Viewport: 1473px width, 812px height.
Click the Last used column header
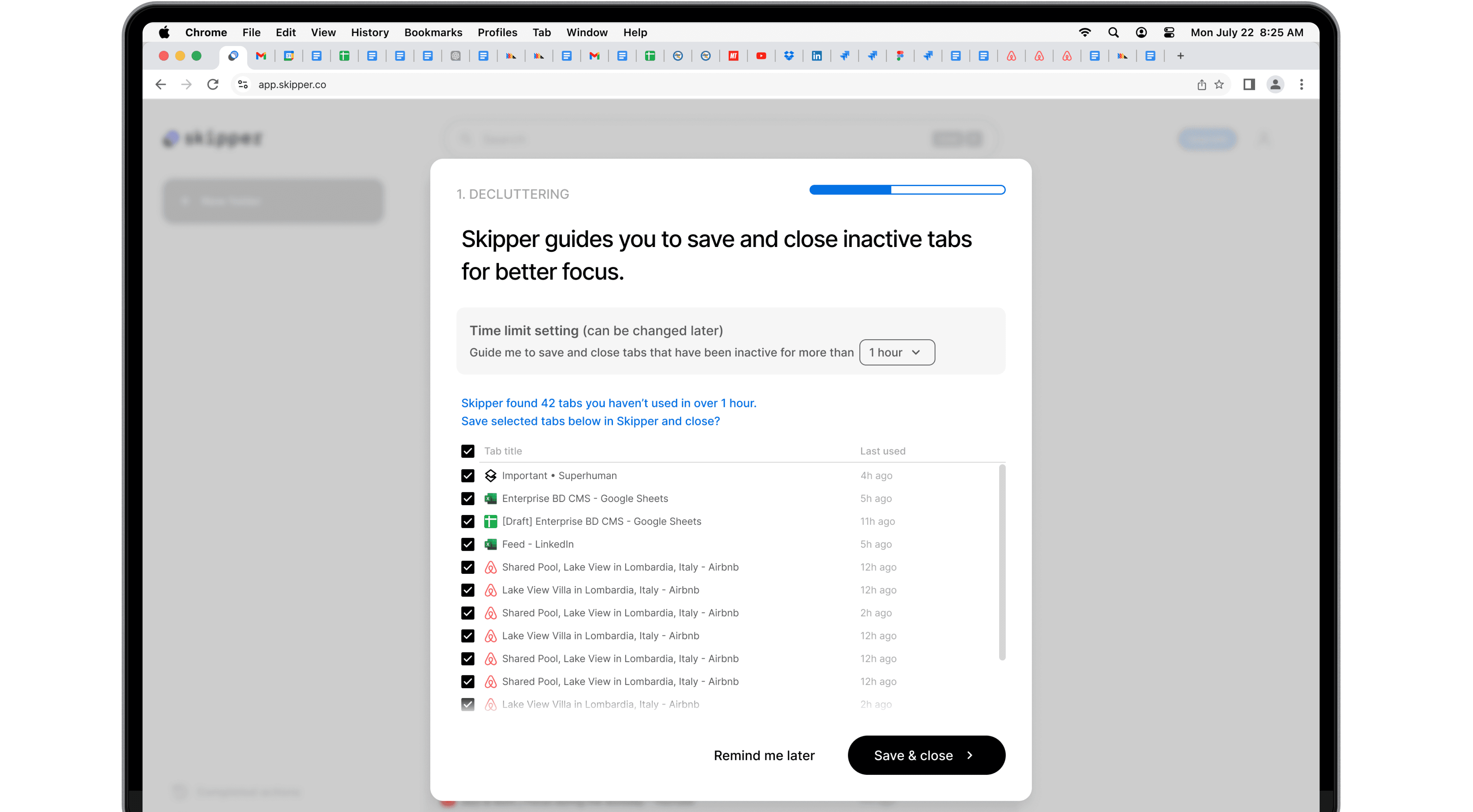882,451
